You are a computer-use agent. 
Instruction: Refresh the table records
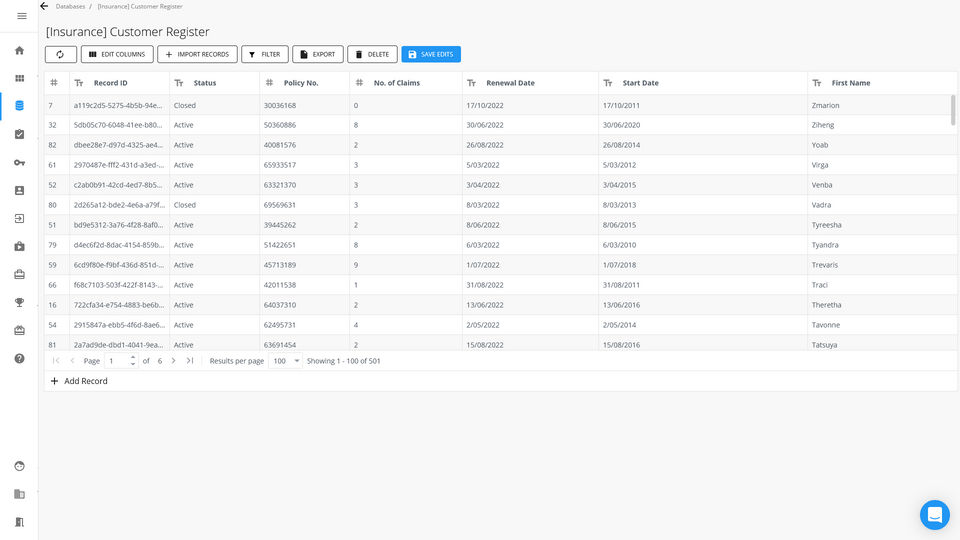click(61, 54)
